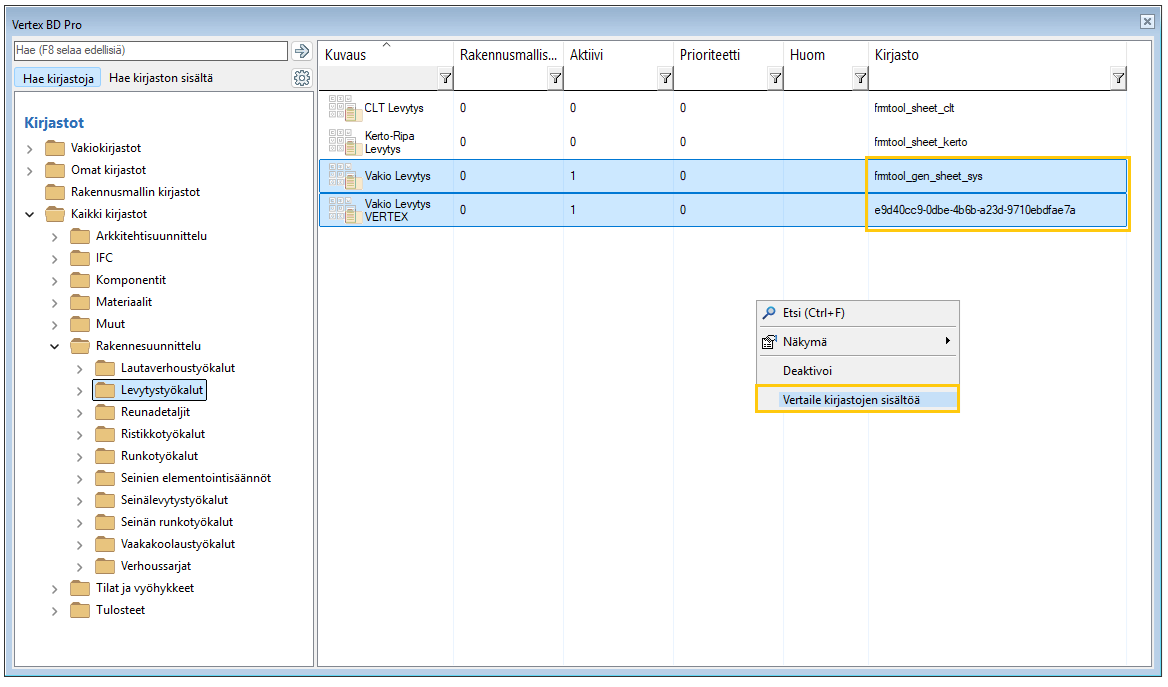The height and width of the screenshot is (687, 1168).
Task: Select Seinälevytystyökalut tree item
Action: [x=174, y=500]
